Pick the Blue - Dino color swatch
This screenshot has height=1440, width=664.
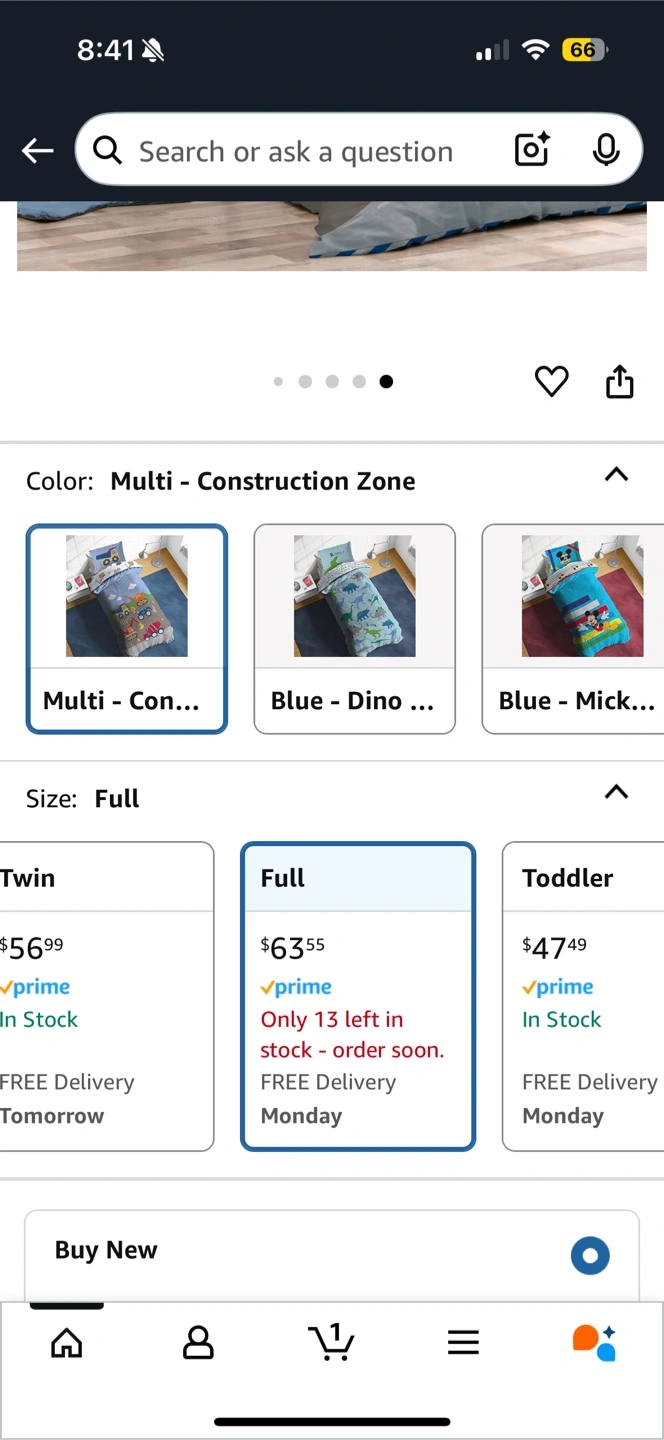coord(355,629)
